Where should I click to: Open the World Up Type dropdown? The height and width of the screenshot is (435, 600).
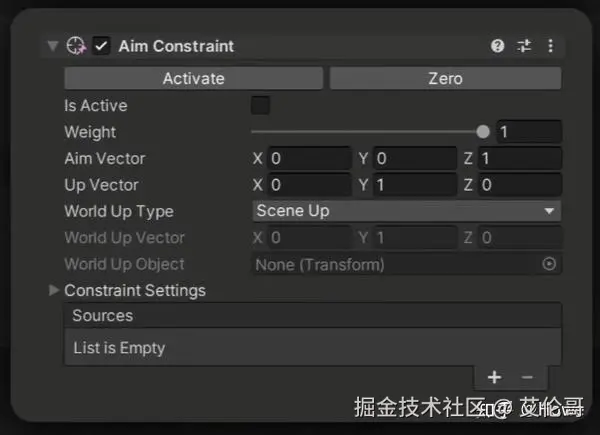pyautogui.click(x=406, y=211)
